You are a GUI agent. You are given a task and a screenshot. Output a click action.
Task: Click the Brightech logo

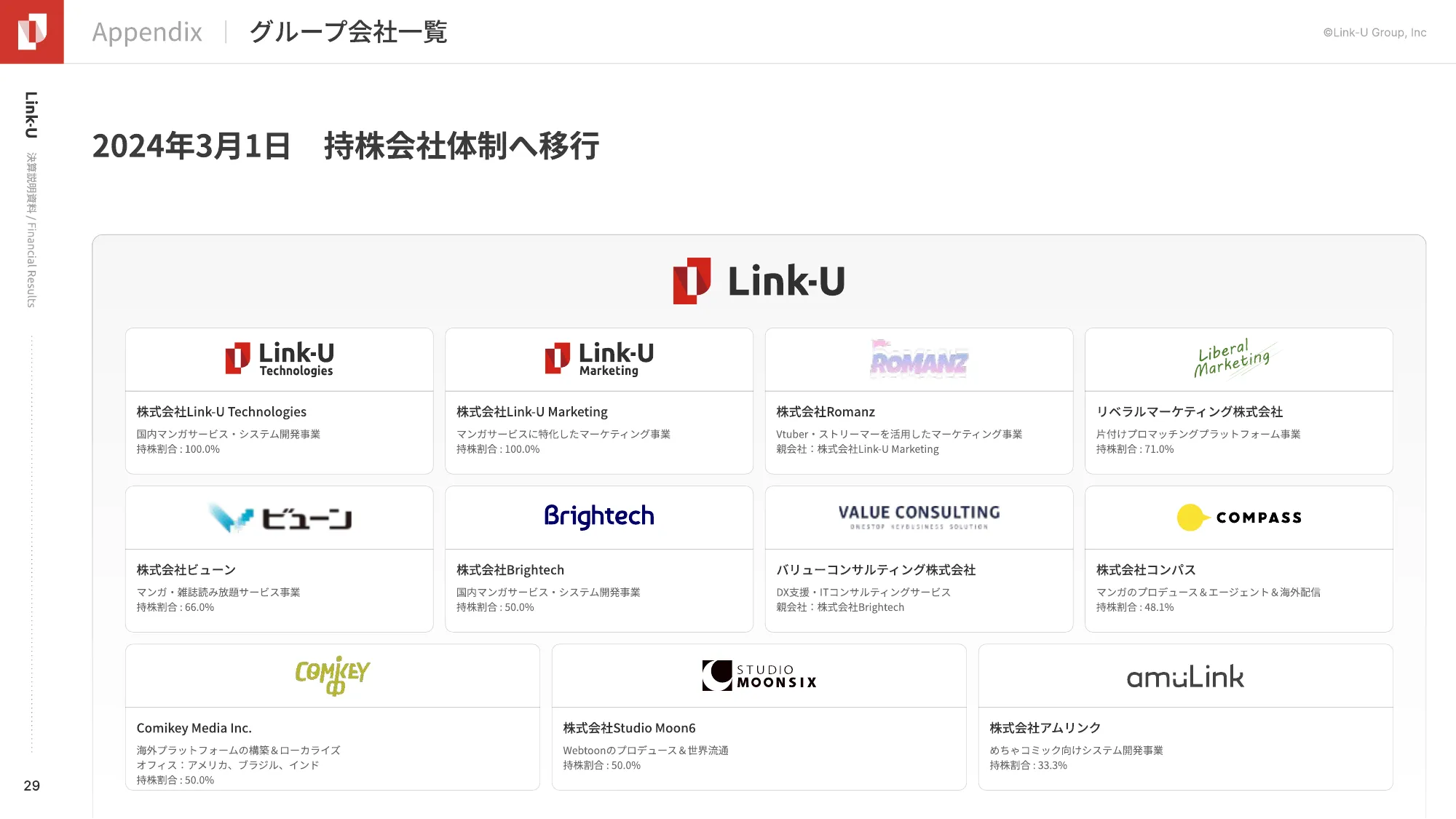pyautogui.click(x=599, y=516)
